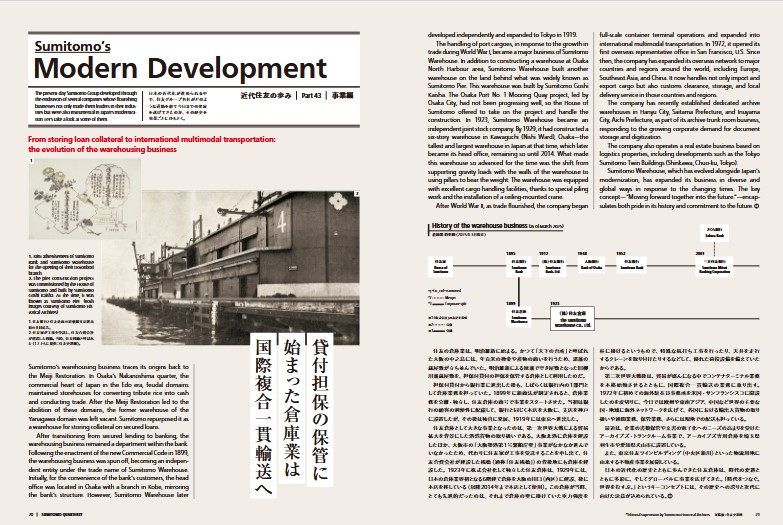Open the advertisement illustration with flowers

[85, 199]
